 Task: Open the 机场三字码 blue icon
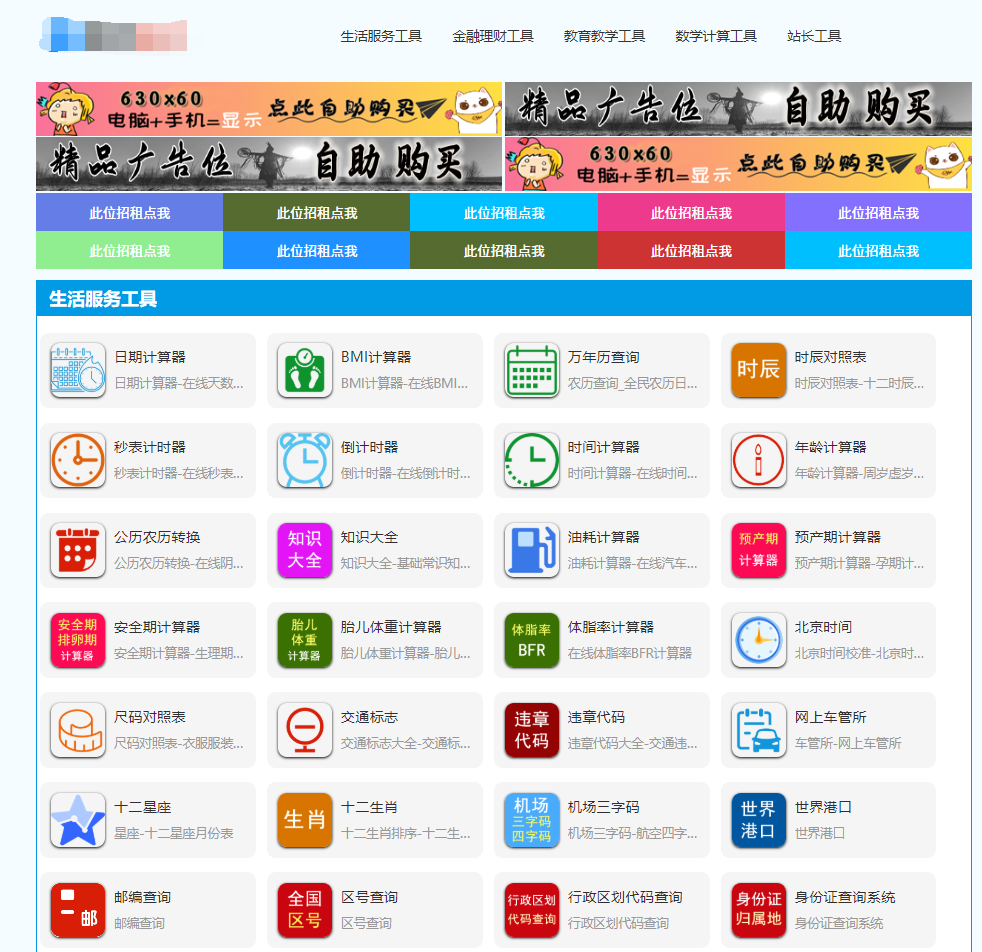pos(531,820)
